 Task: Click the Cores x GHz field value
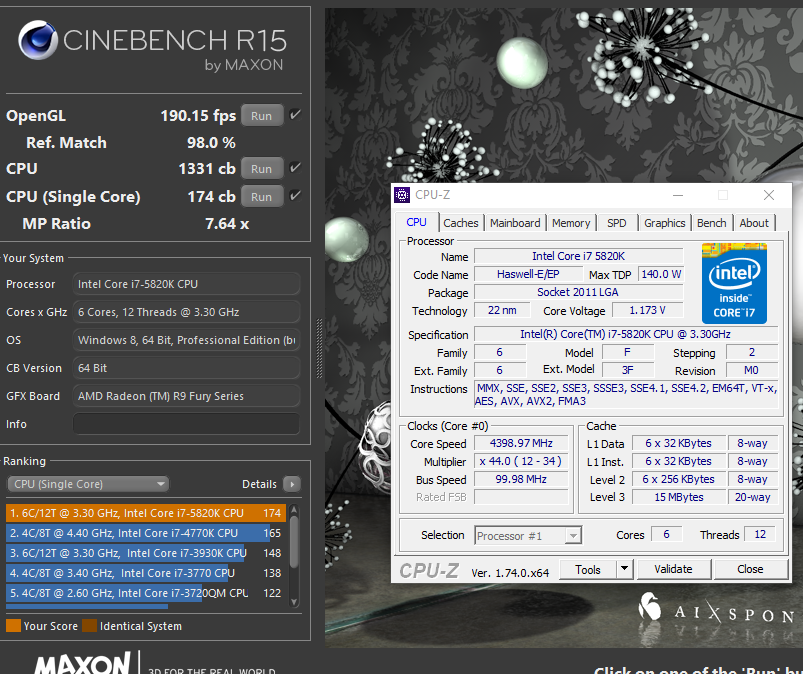coord(186,312)
